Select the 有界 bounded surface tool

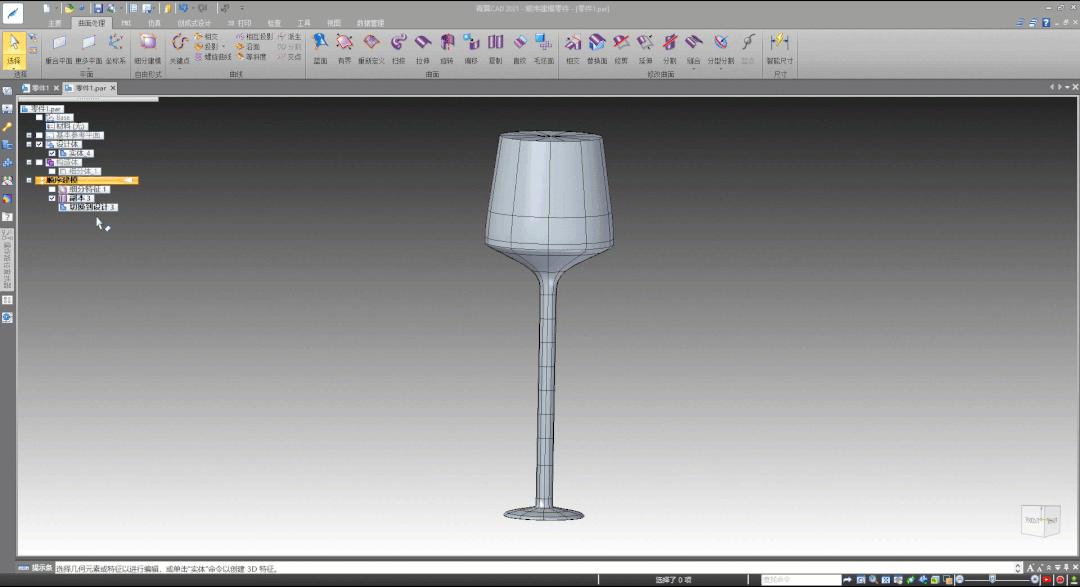click(x=344, y=49)
